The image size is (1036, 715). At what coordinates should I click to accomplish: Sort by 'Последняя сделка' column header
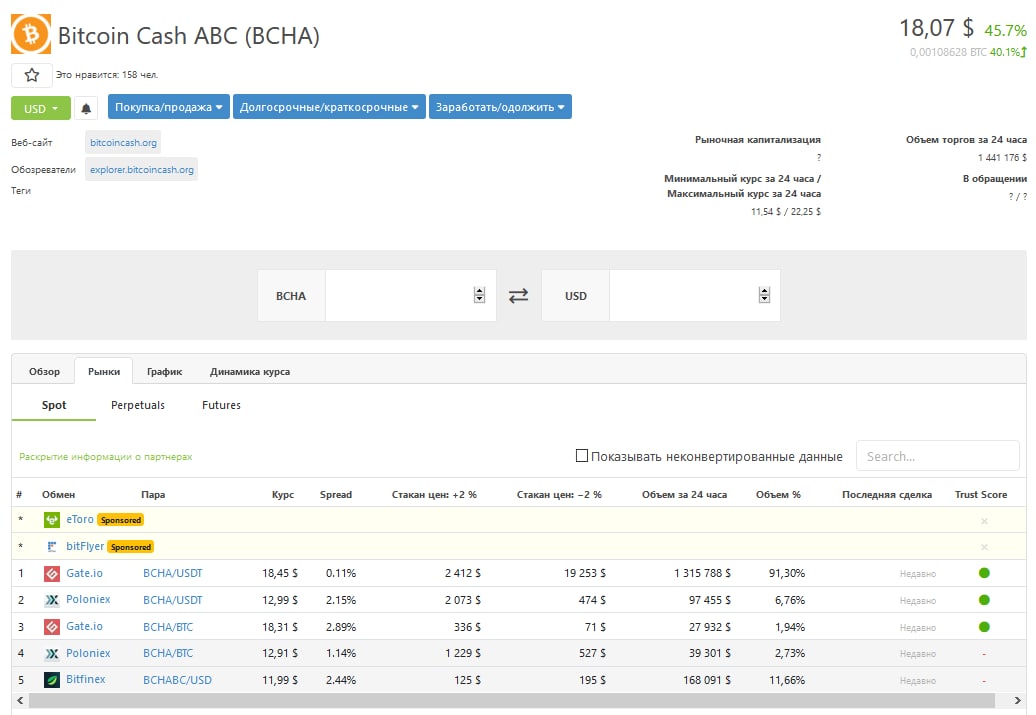coord(887,494)
